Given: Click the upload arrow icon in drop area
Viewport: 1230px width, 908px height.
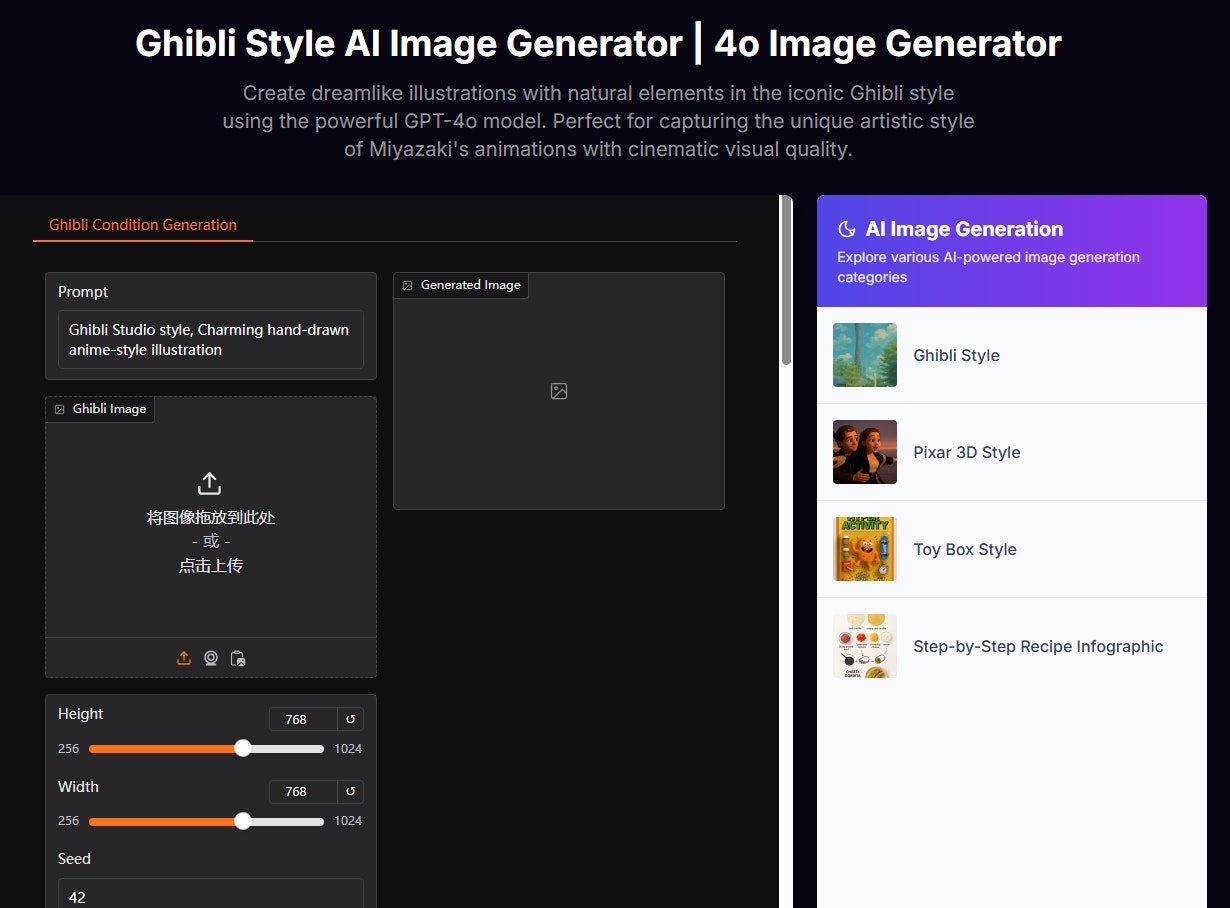Looking at the screenshot, I should pyautogui.click(x=209, y=484).
